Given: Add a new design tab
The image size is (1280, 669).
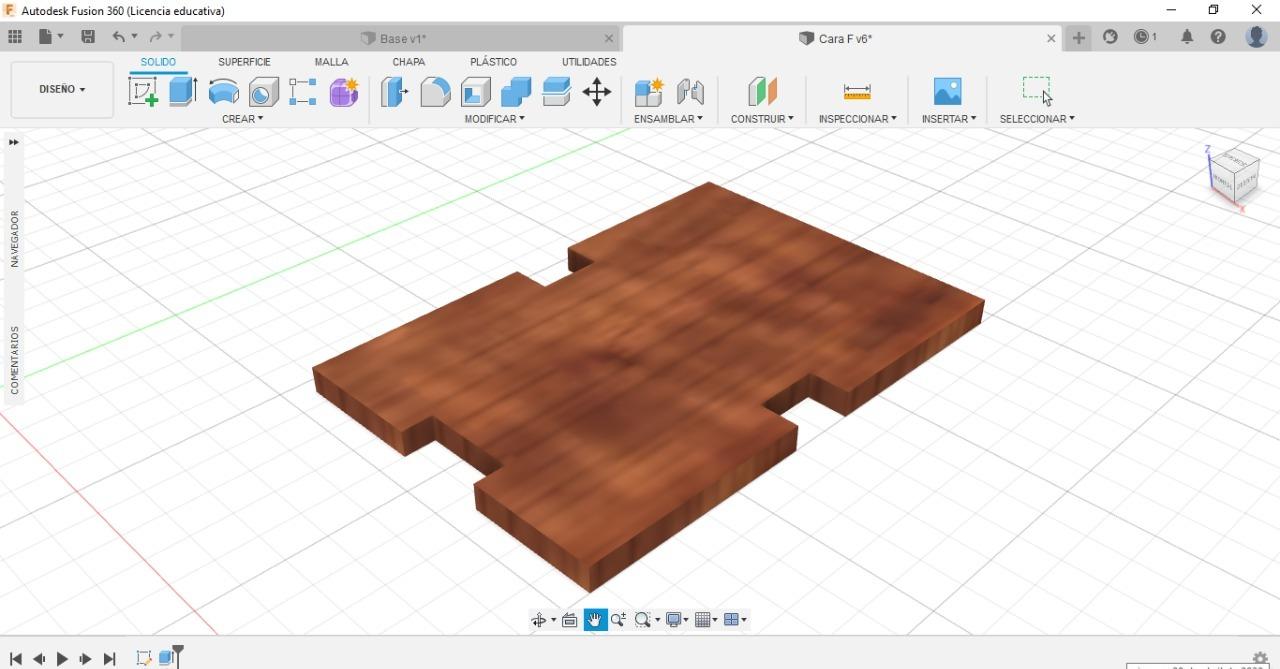Looking at the screenshot, I should [1079, 38].
